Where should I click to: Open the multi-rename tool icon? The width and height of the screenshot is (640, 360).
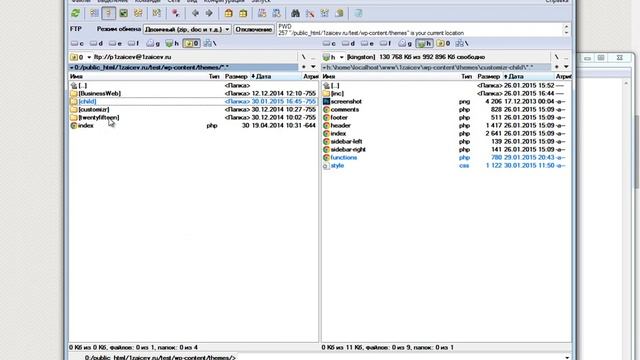[x=310, y=13]
